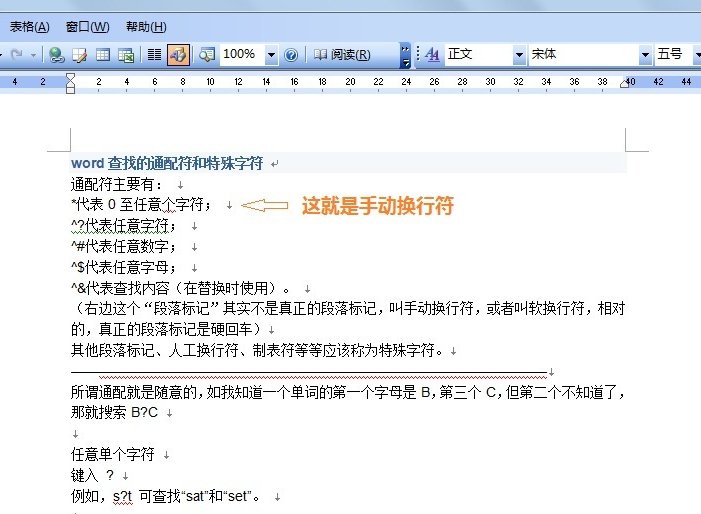Viewport: 701px width, 514px height.
Task: Expand the toolbar options chevron
Action: point(405,55)
